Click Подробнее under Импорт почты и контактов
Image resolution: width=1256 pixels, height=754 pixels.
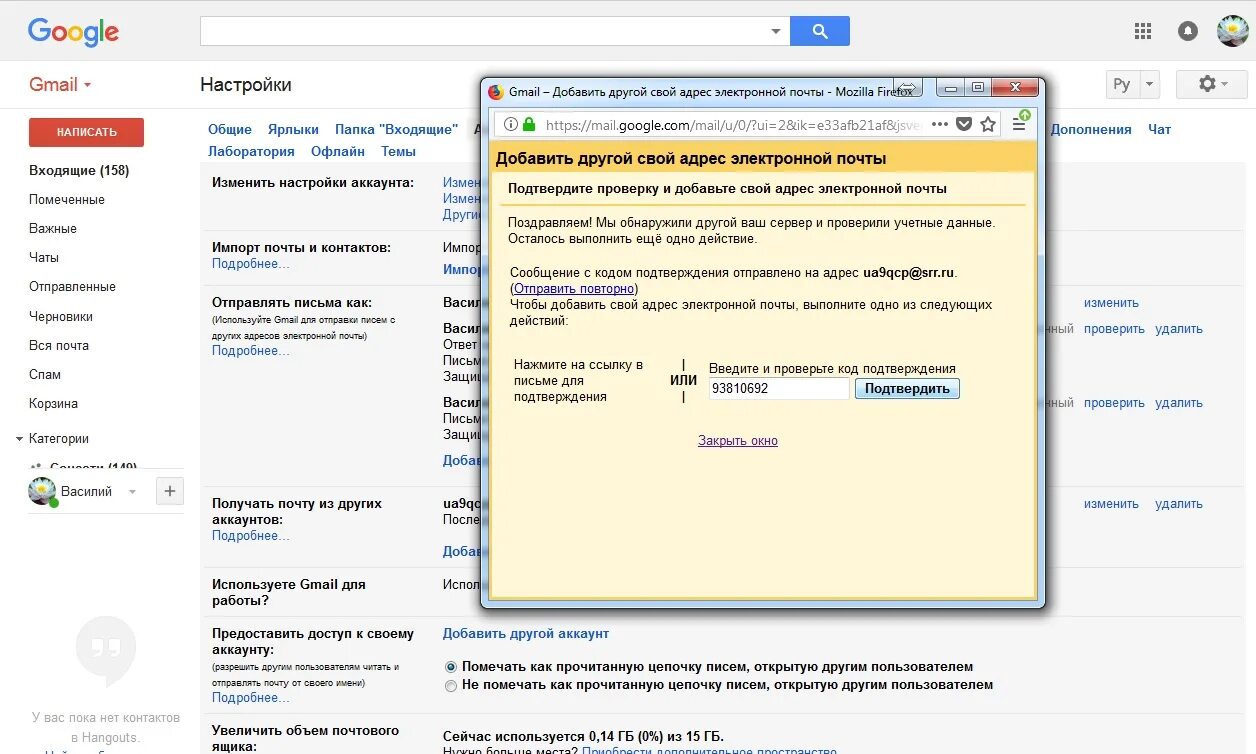pyautogui.click(x=251, y=264)
